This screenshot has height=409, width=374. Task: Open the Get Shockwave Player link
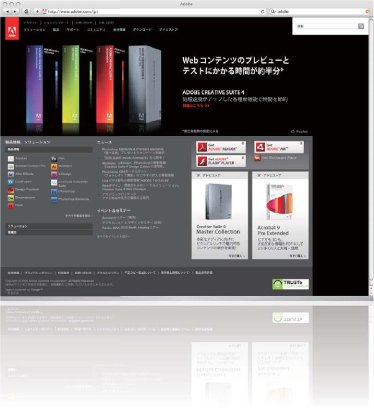(279, 158)
